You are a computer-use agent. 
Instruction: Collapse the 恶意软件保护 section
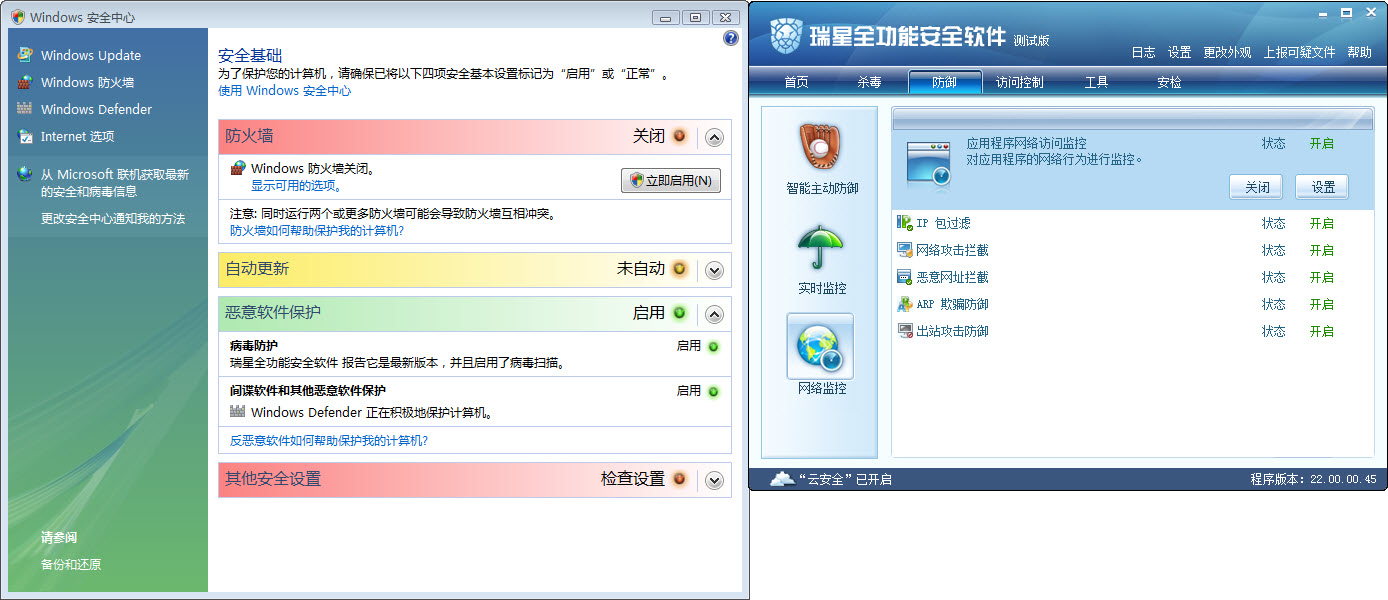tap(714, 314)
